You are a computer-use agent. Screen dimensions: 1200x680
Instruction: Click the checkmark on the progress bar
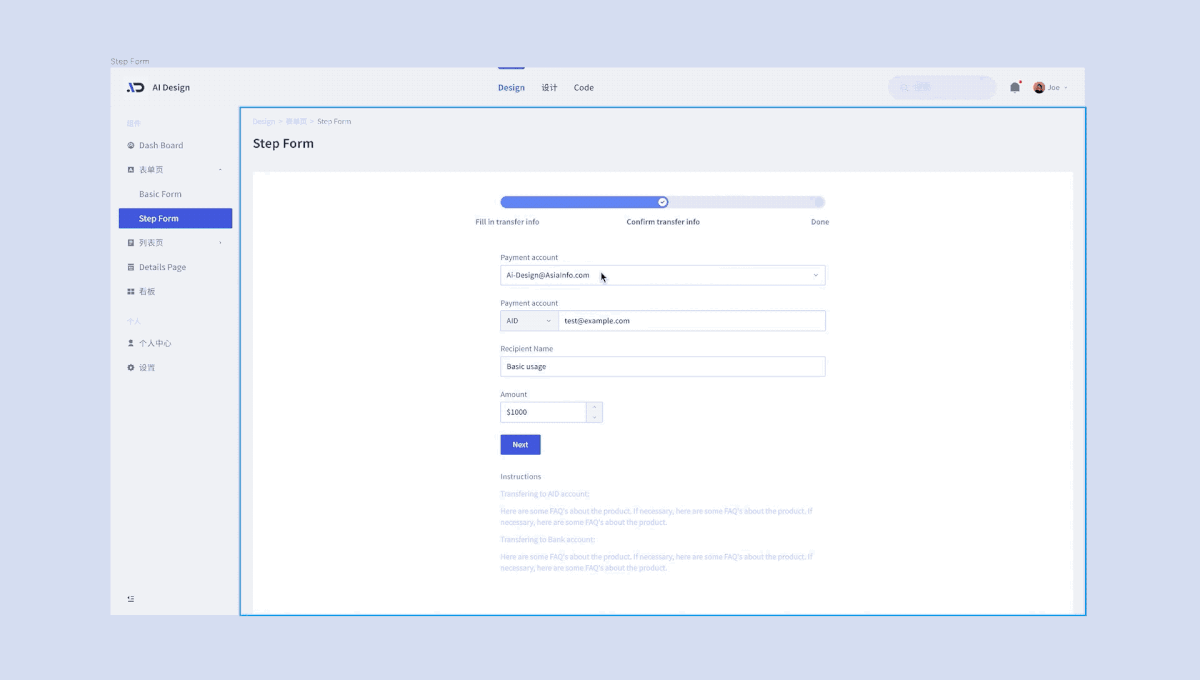pos(662,202)
